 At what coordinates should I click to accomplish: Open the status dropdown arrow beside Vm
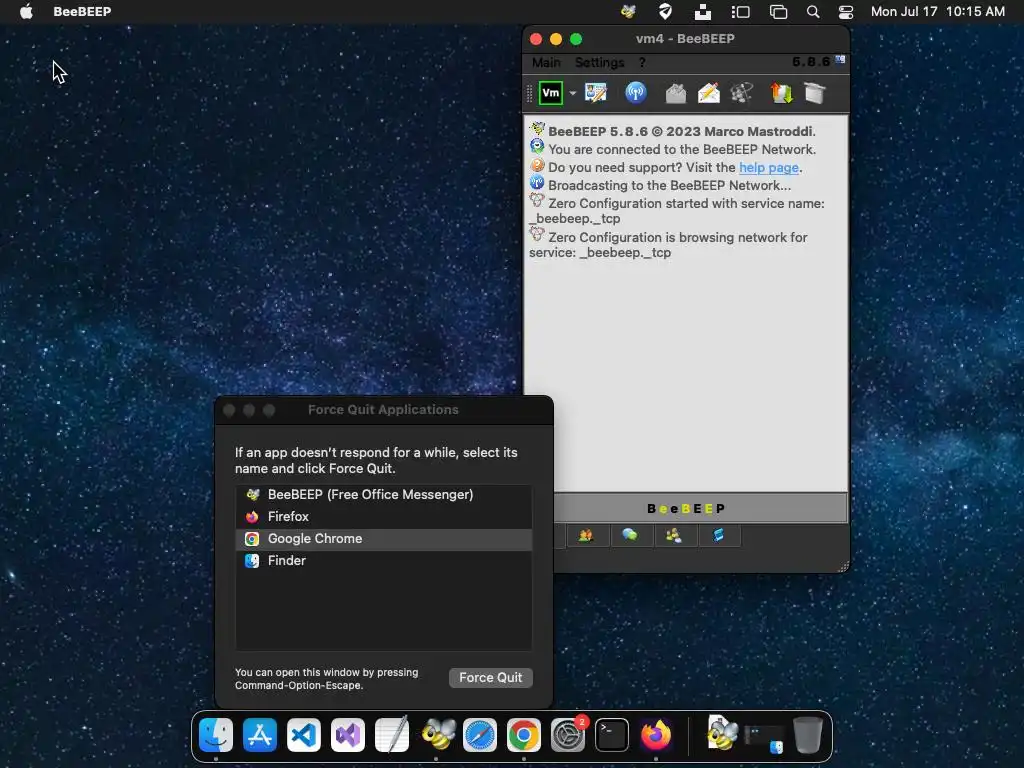click(x=573, y=93)
